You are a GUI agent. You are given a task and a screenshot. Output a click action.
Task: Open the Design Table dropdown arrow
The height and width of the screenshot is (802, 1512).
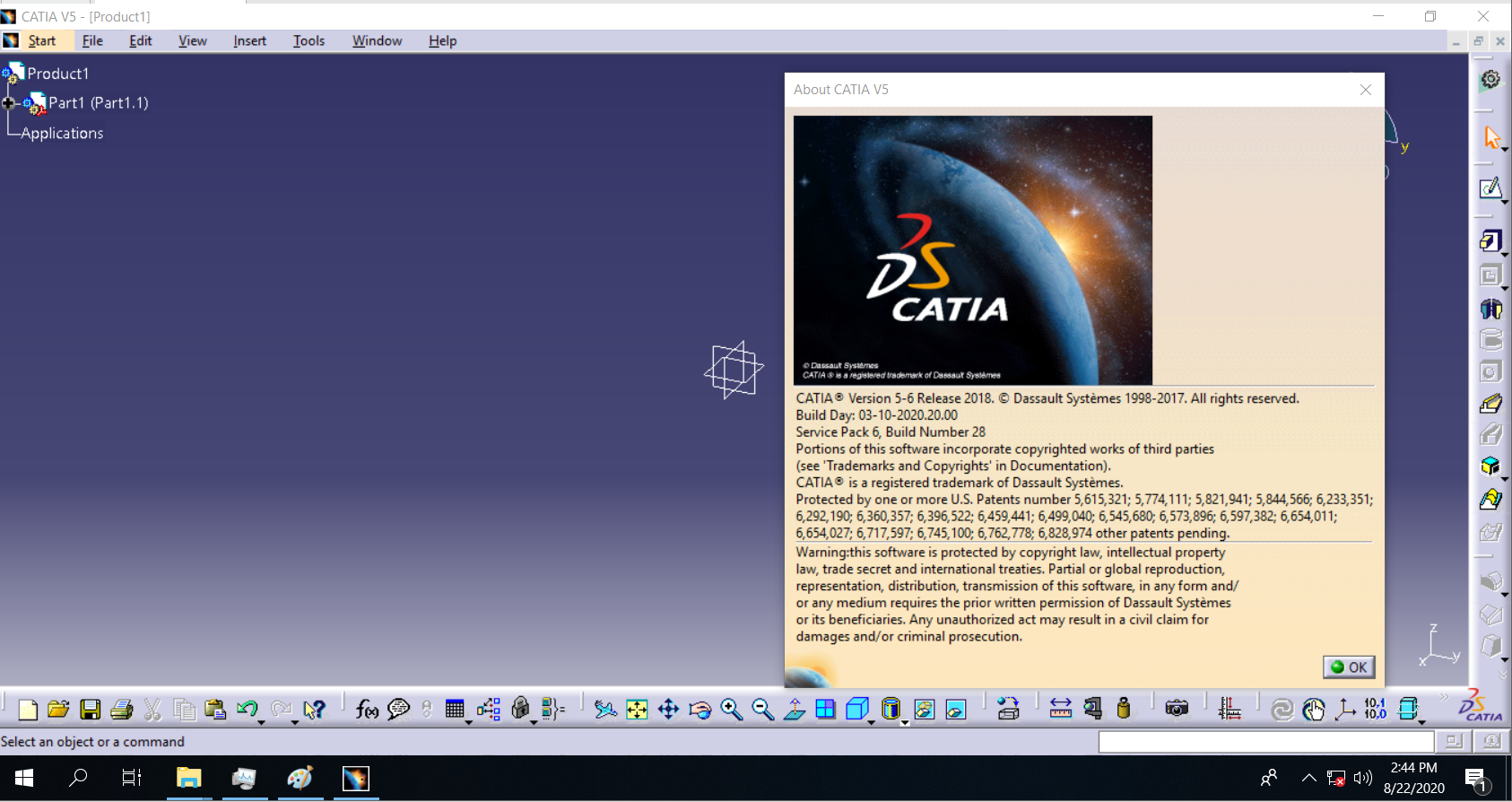click(x=468, y=722)
